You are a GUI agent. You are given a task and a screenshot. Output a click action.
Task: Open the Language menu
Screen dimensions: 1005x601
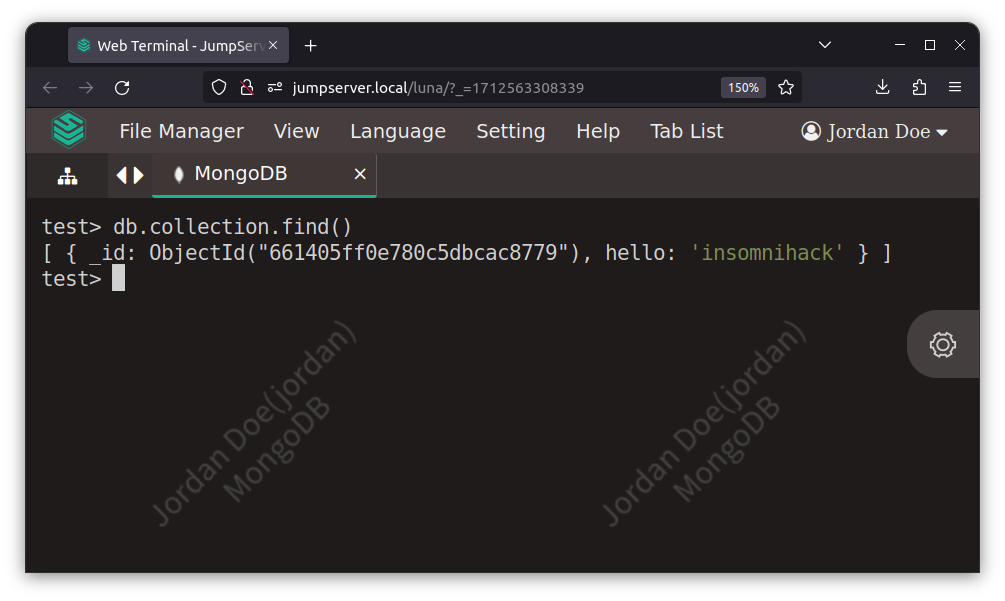[397, 132]
